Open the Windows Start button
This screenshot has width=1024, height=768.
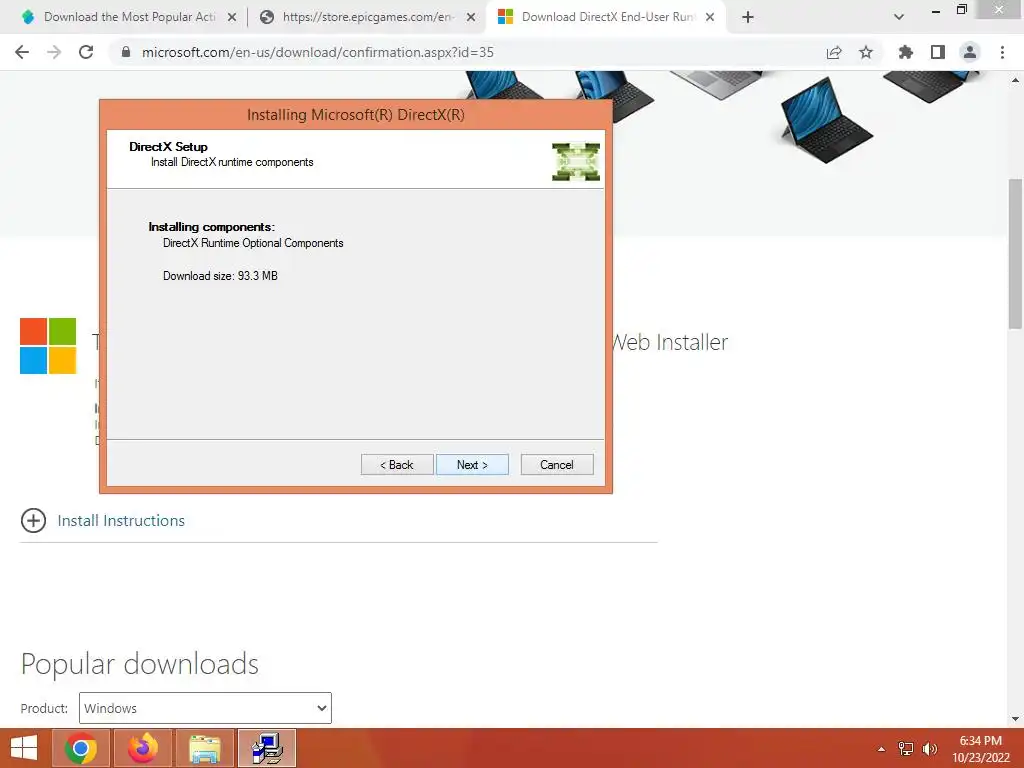pyautogui.click(x=24, y=748)
